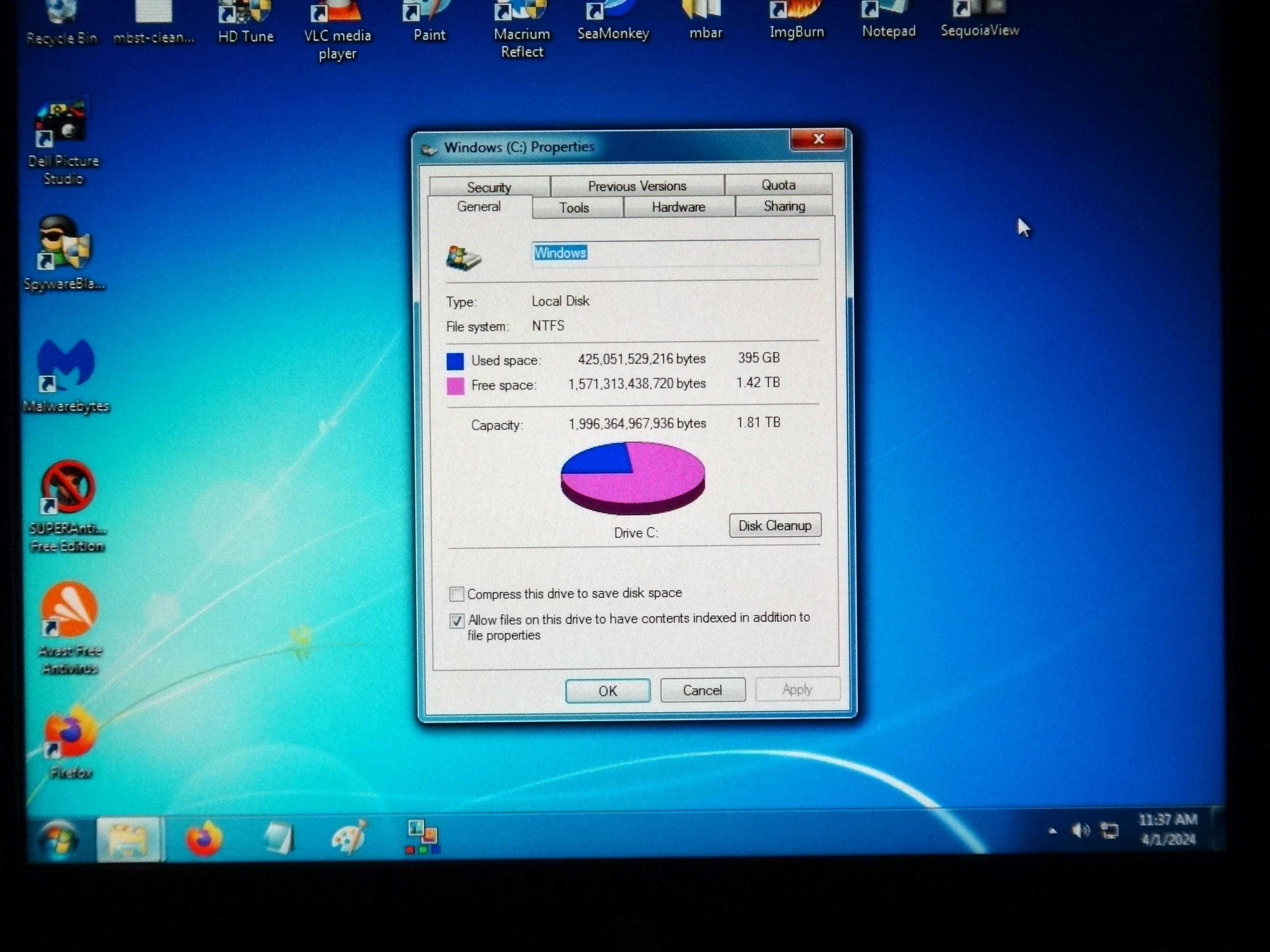Open Avast Free Antivirus shortcut
1270x952 pixels.
click(x=70, y=628)
